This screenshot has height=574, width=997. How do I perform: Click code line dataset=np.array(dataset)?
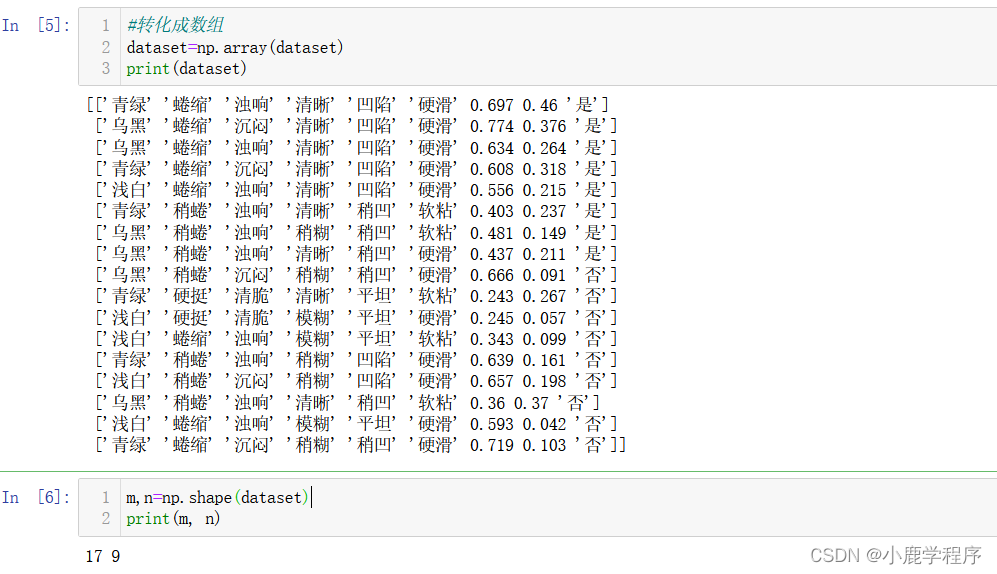pos(235,48)
